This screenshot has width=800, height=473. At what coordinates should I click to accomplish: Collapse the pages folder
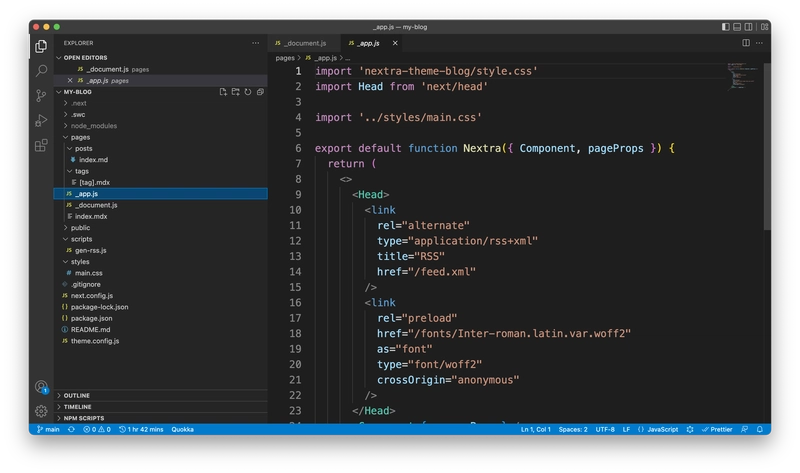click(161, 137)
